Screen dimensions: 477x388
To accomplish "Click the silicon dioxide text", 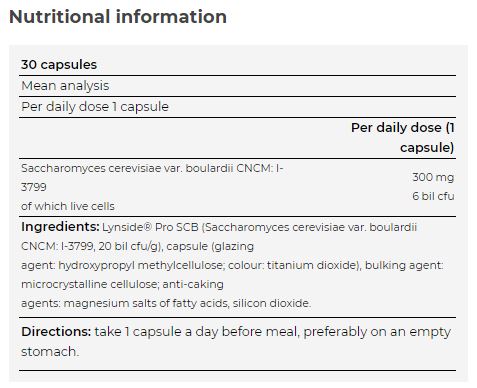I will pyautogui.click(x=271, y=303).
